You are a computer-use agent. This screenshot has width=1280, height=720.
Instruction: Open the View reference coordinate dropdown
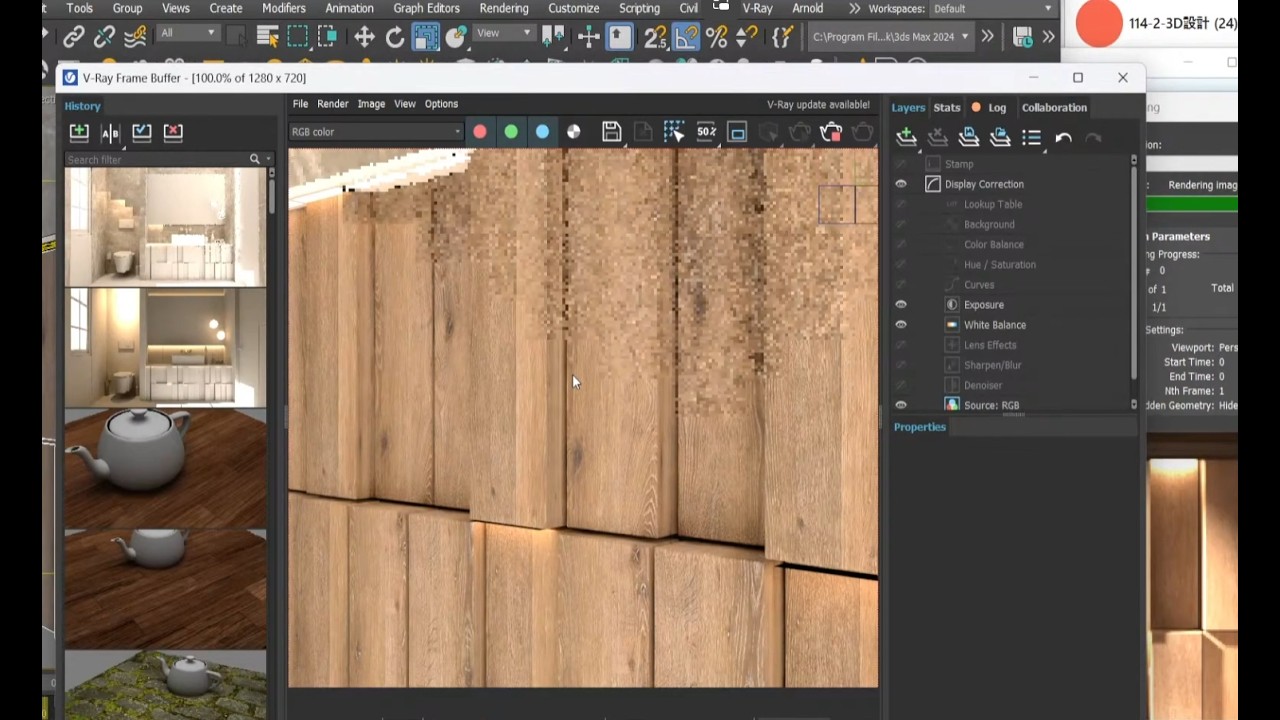coord(504,33)
